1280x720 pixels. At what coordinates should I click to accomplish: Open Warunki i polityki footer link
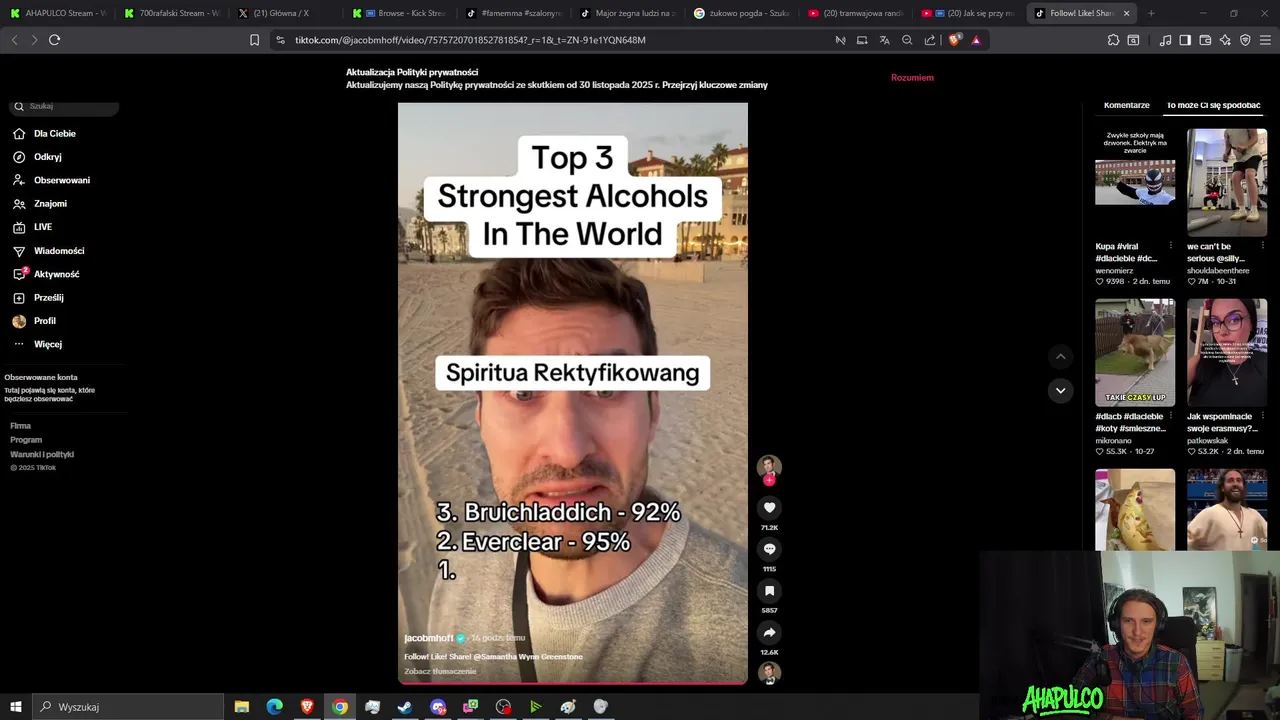pos(42,454)
